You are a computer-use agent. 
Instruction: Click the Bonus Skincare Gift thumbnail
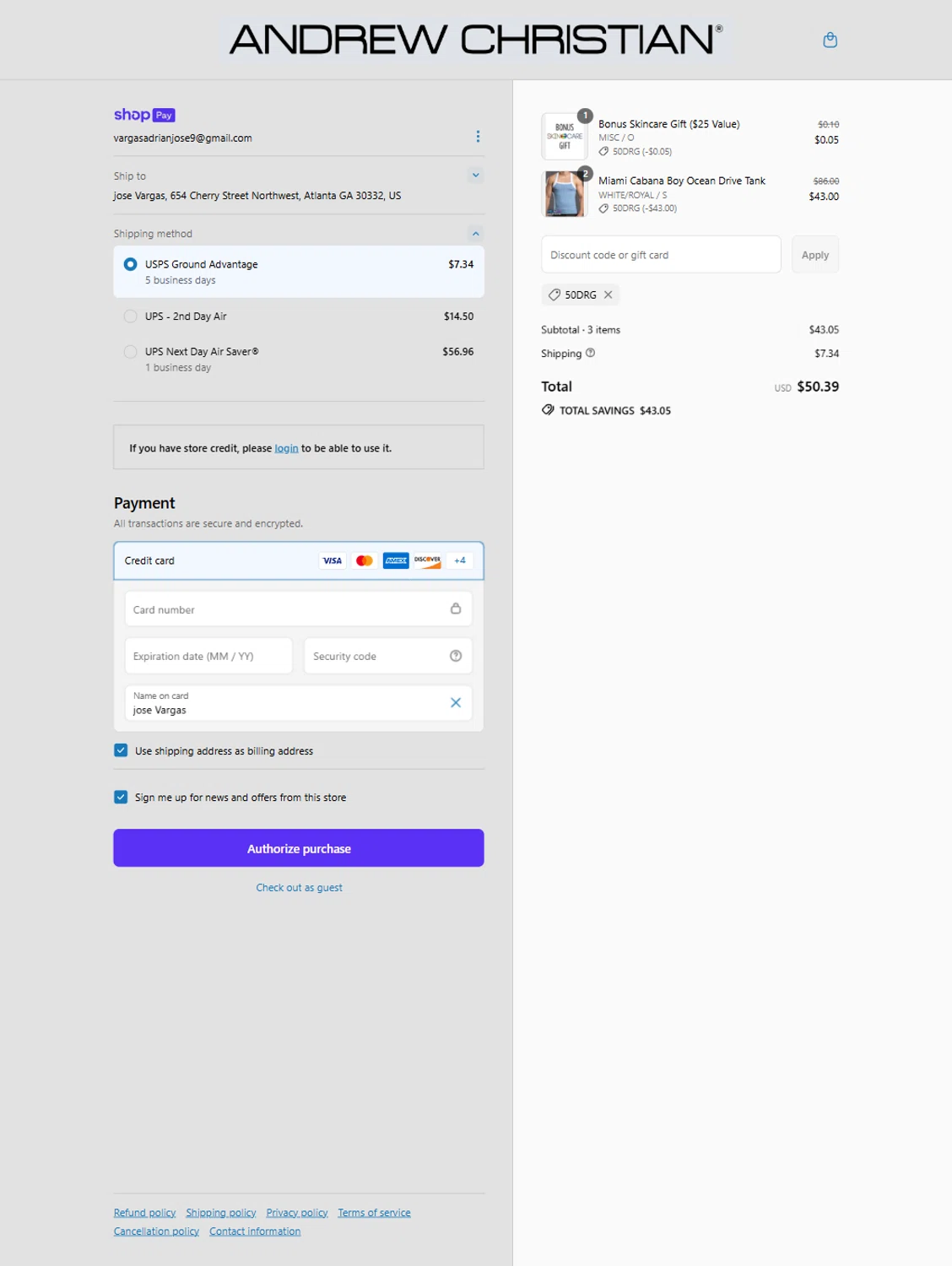[x=565, y=136]
